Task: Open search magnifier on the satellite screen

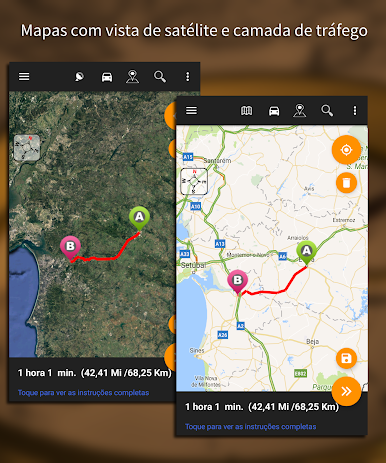Action: [x=160, y=77]
